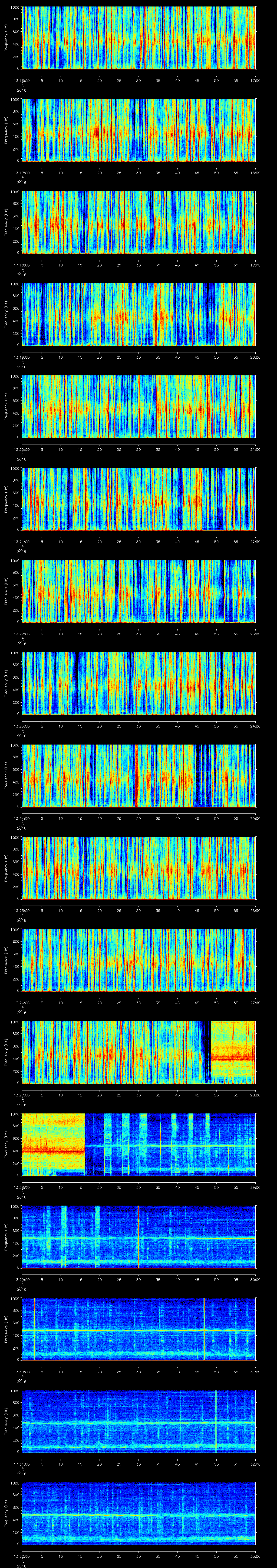277x1568 pixels.
Task: Click the 26:00 end time label
Action: [256, 910]
